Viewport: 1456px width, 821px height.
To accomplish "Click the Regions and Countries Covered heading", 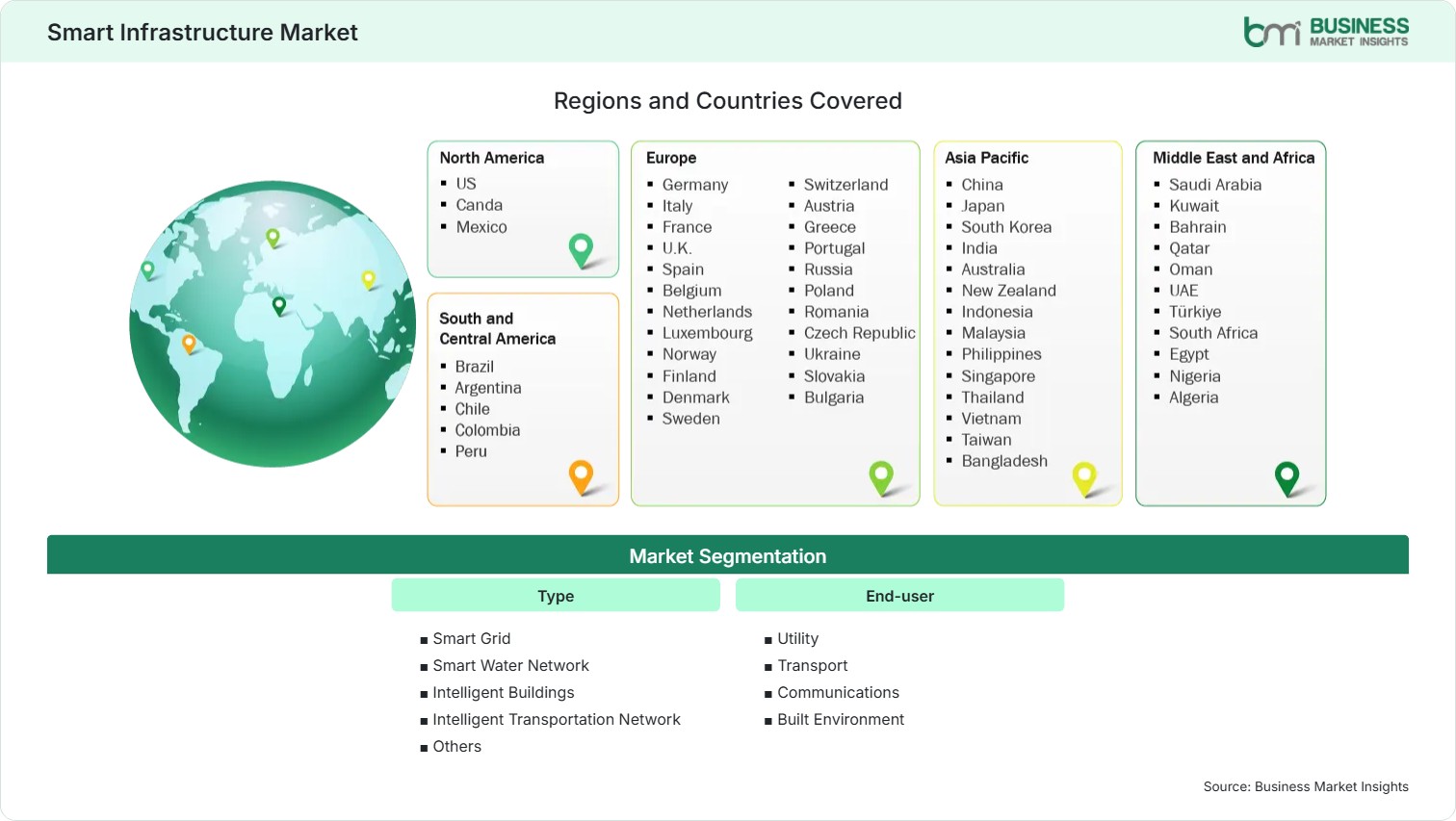I will click(728, 101).
